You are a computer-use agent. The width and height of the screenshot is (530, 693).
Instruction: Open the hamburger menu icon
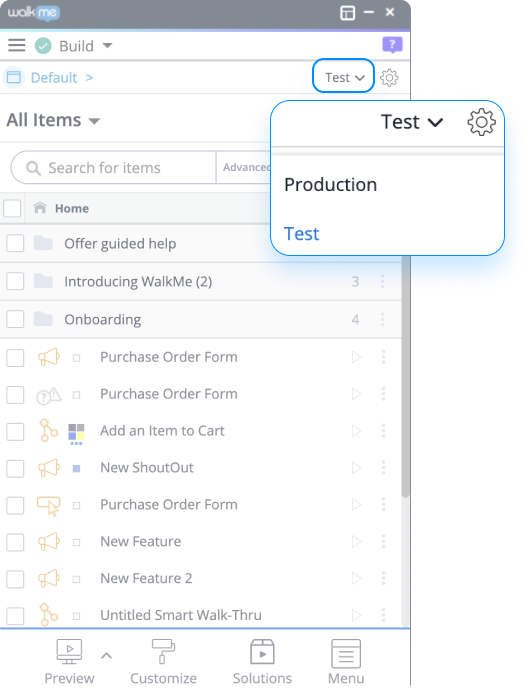click(x=17, y=46)
